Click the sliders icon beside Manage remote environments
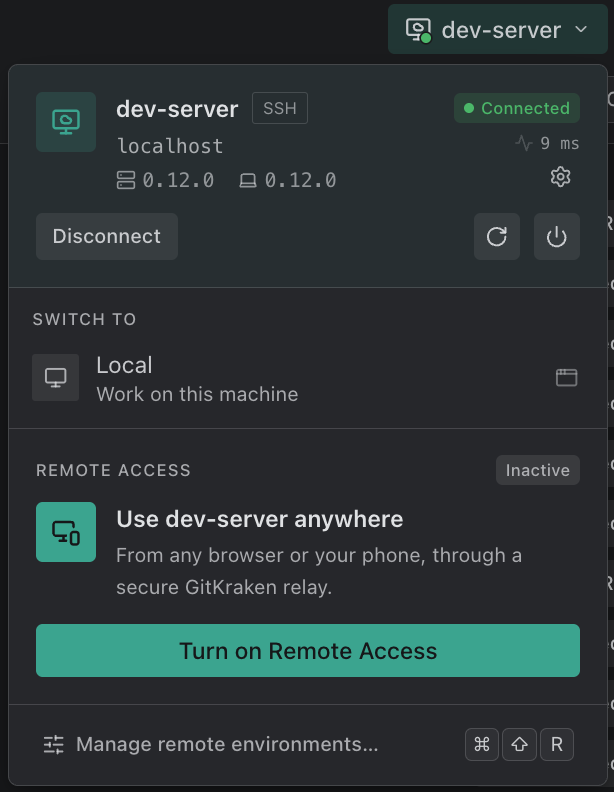 point(54,745)
